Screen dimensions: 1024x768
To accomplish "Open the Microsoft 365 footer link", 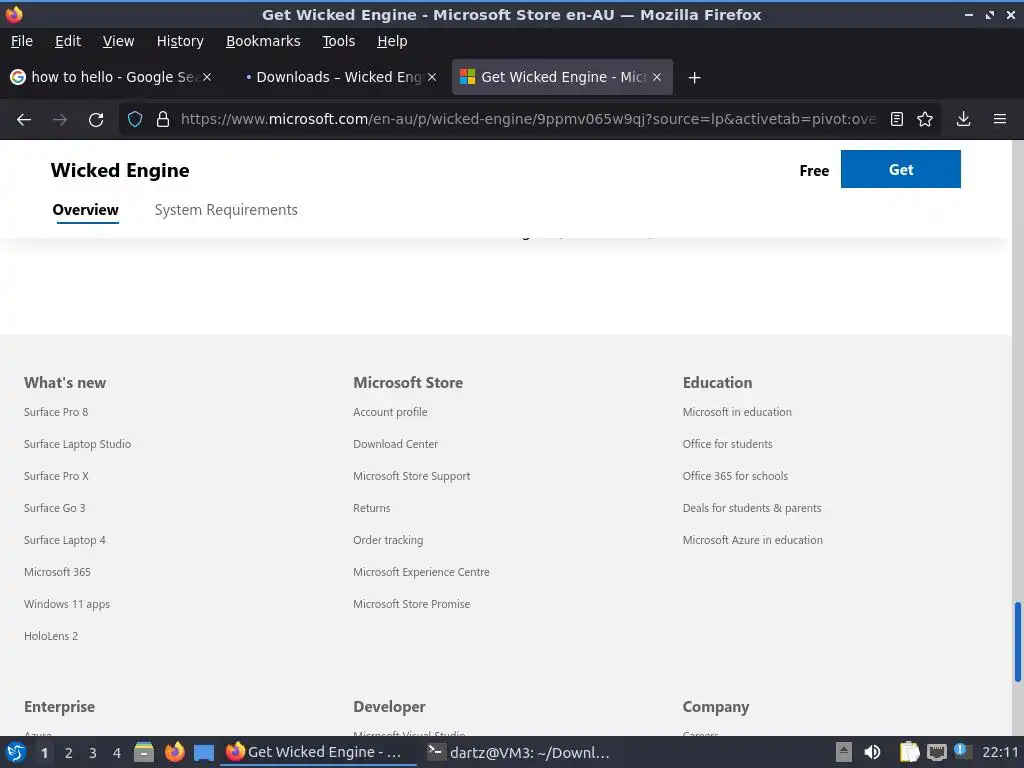I will pyautogui.click(x=57, y=572).
